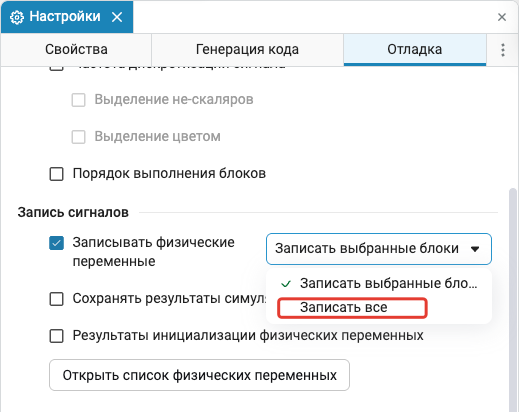The image size is (519, 412).
Task: Click the gear icon on Настройки tab
Action: tap(17, 17)
